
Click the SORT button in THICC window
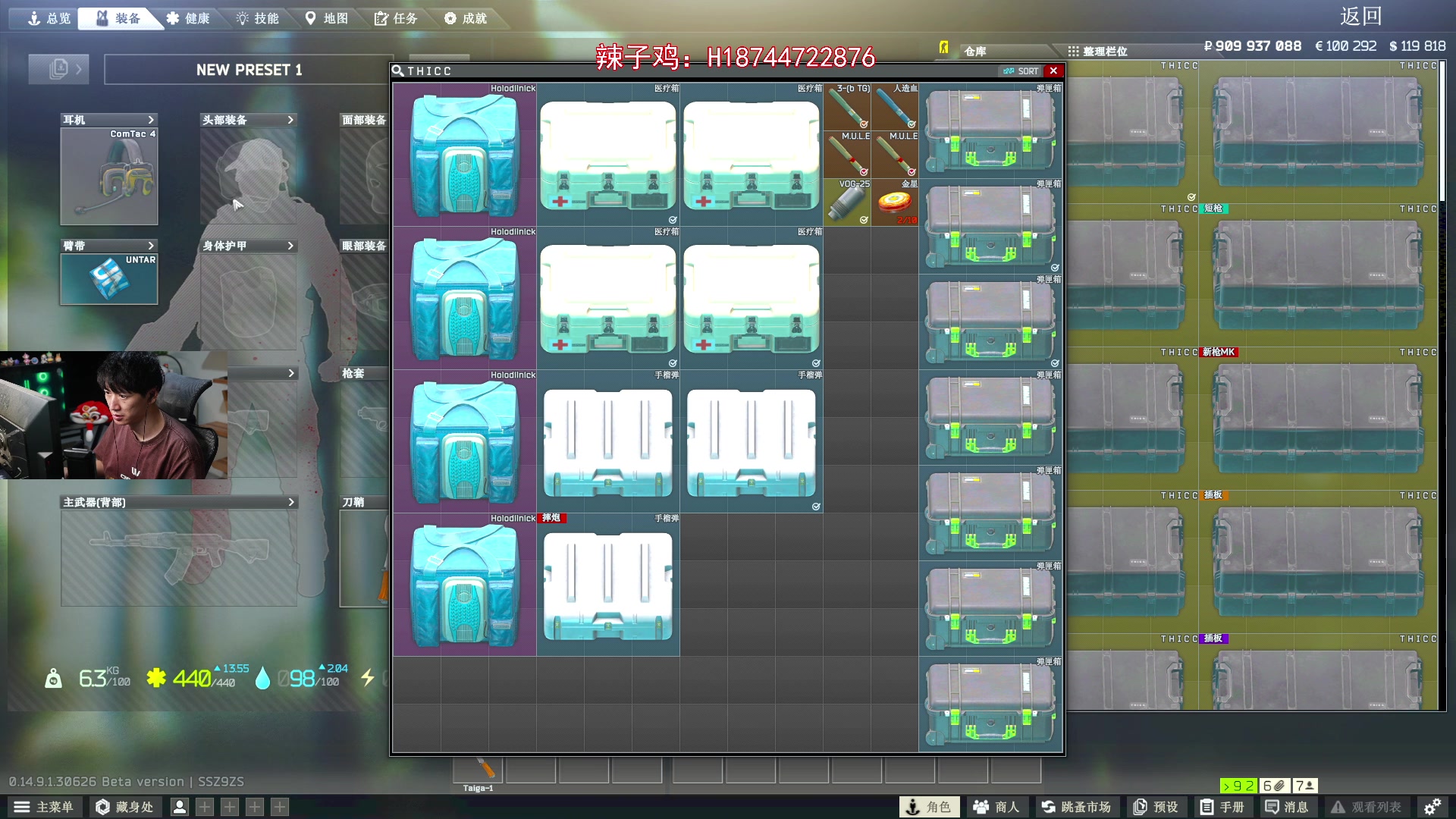tap(1021, 71)
